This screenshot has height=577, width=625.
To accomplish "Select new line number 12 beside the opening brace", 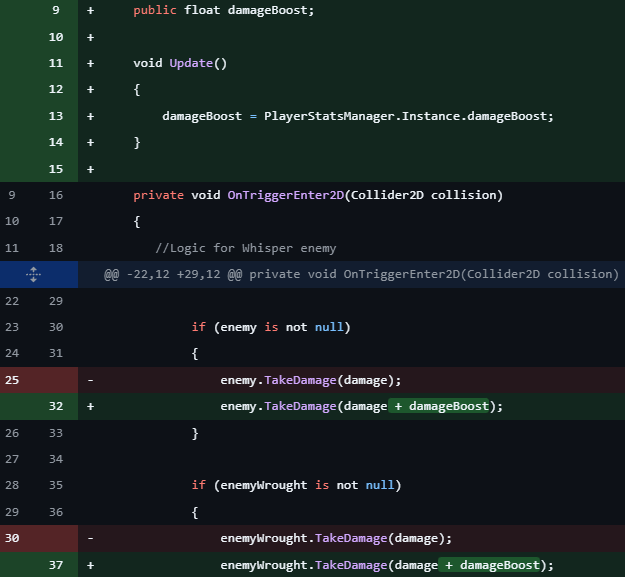I will [x=56, y=89].
